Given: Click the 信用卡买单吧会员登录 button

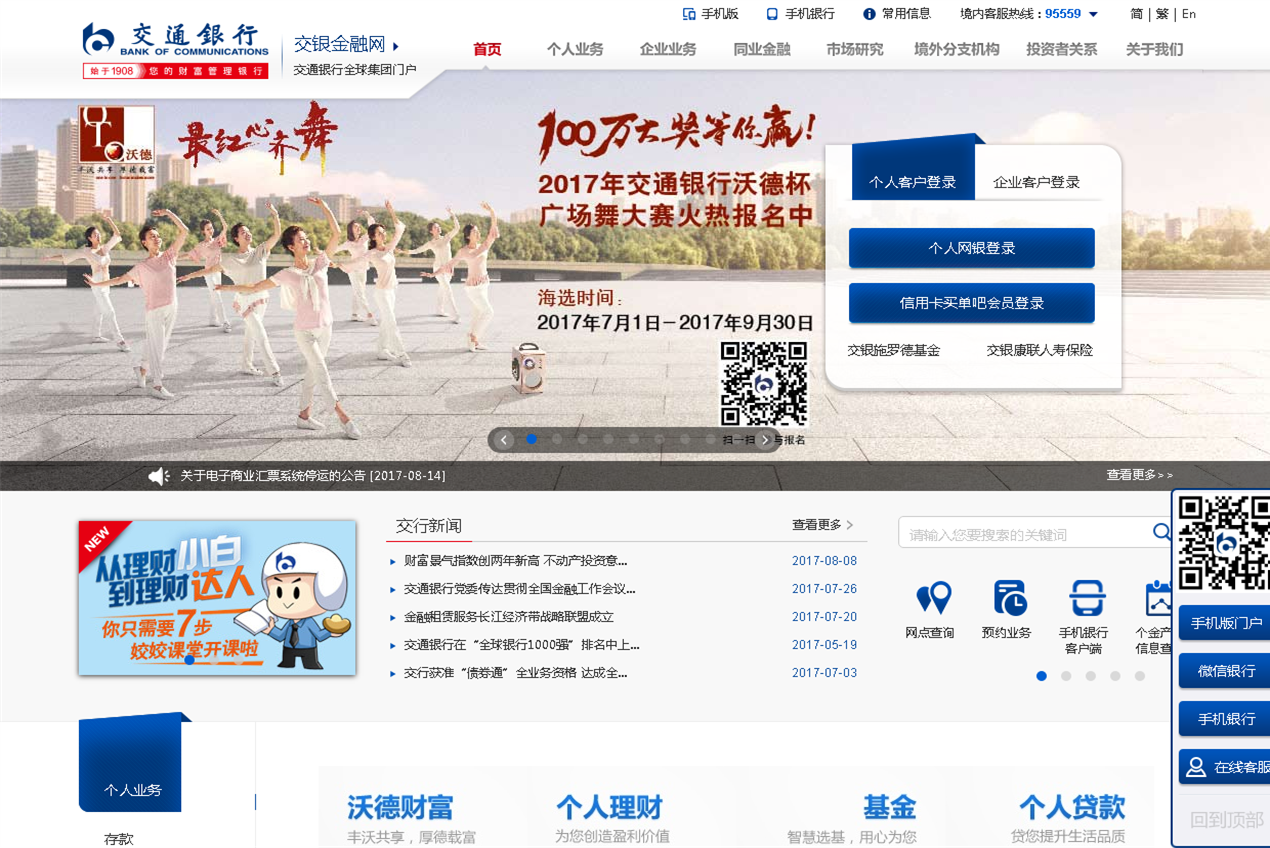Looking at the screenshot, I should tap(972, 303).
